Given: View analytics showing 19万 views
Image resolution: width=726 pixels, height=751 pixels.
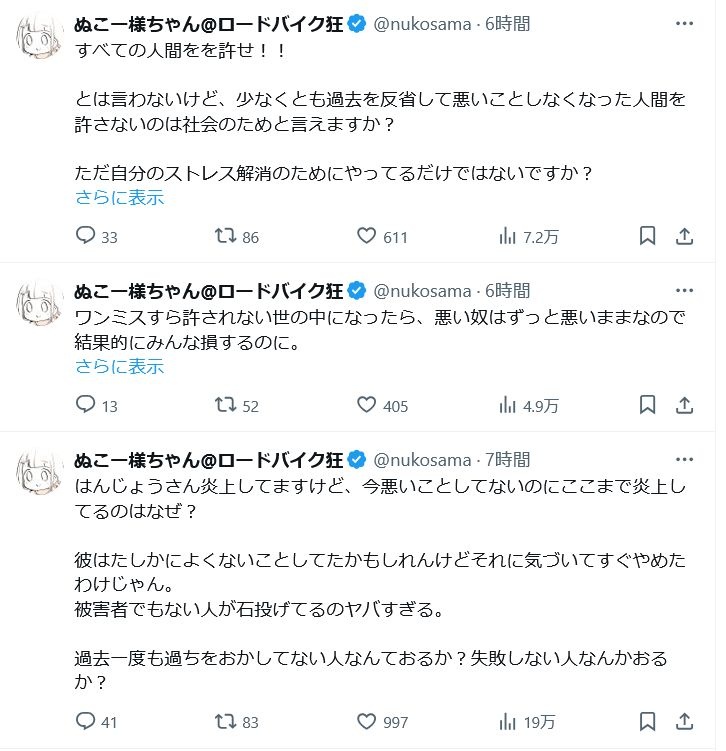Looking at the screenshot, I should pos(507,721).
